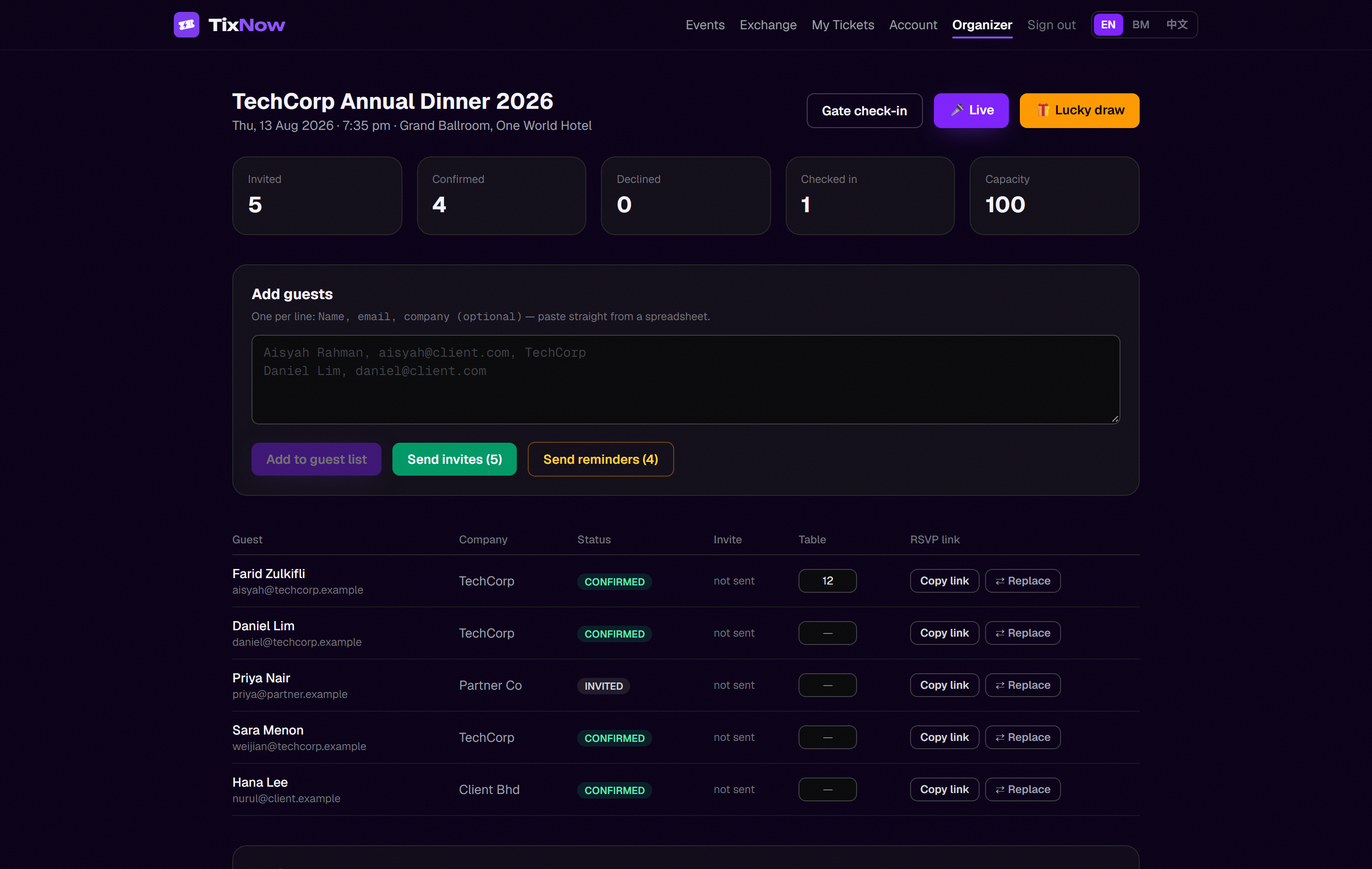Click the Partner Co company cell
This screenshot has height=869, width=1372.
click(x=490, y=685)
